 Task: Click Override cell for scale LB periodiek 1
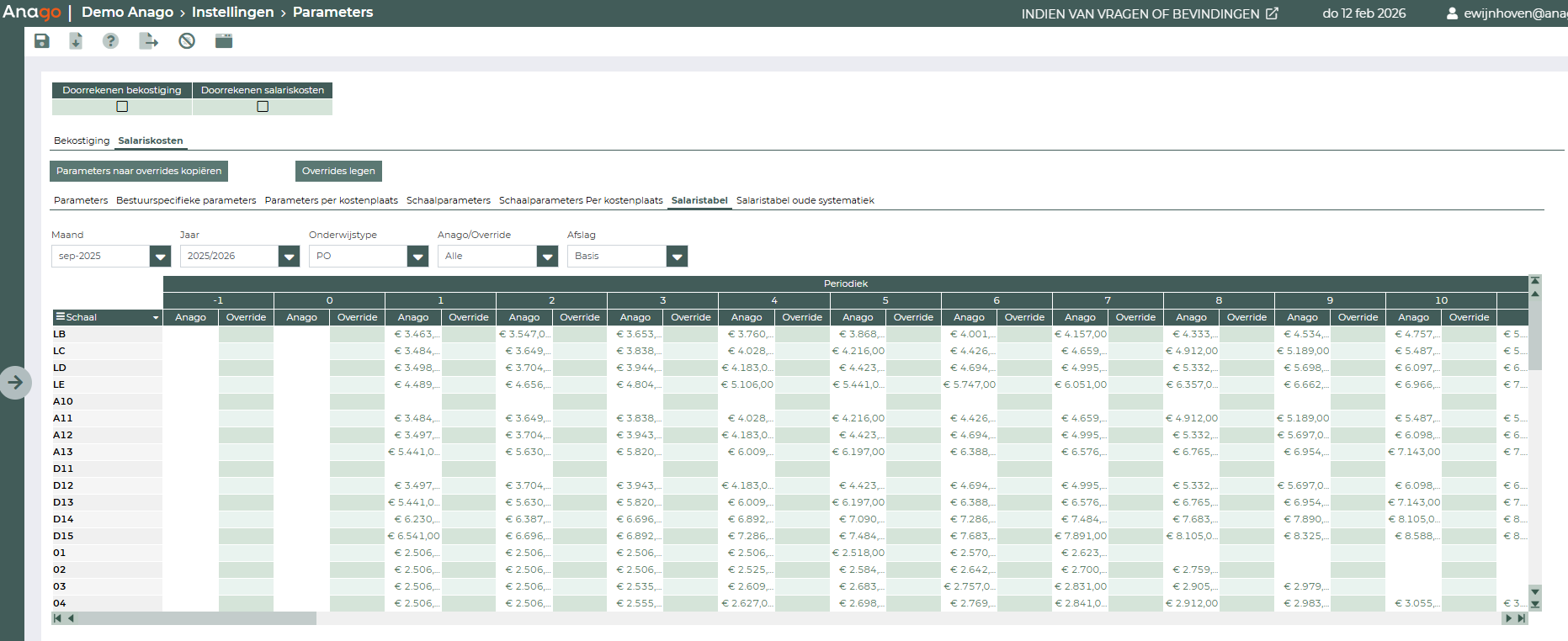pyautogui.click(x=469, y=334)
